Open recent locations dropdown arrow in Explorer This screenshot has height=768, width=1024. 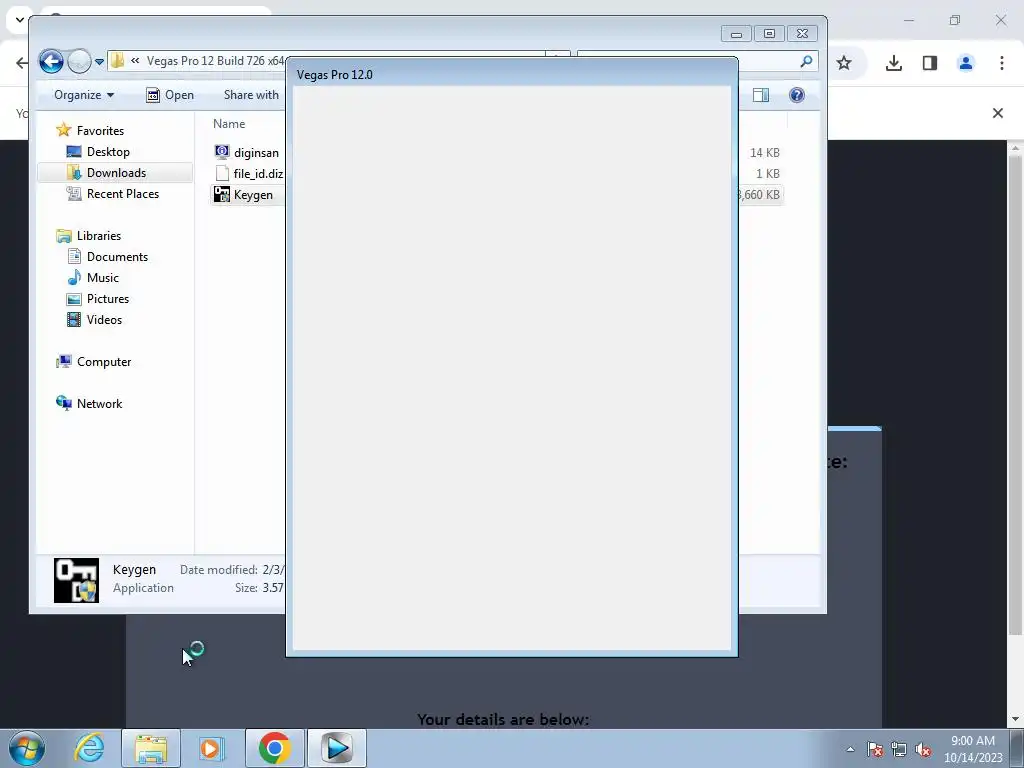(x=99, y=62)
